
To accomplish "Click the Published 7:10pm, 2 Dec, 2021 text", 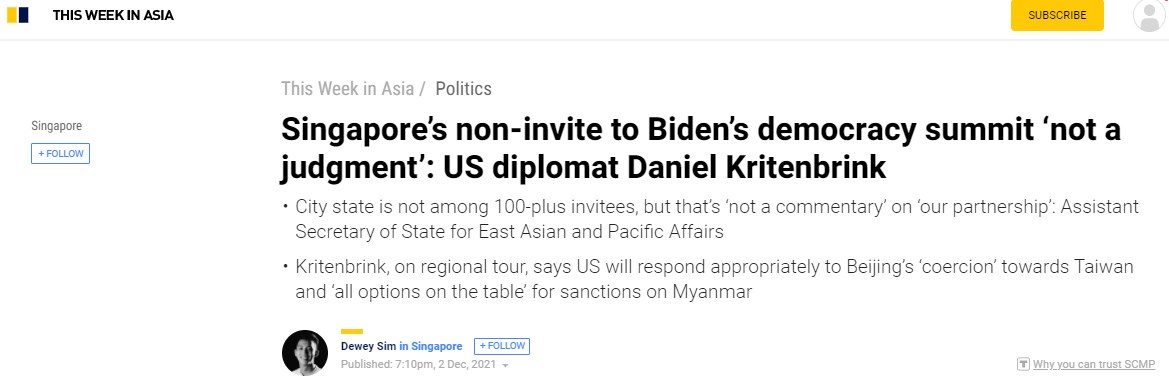I will coord(418,365).
